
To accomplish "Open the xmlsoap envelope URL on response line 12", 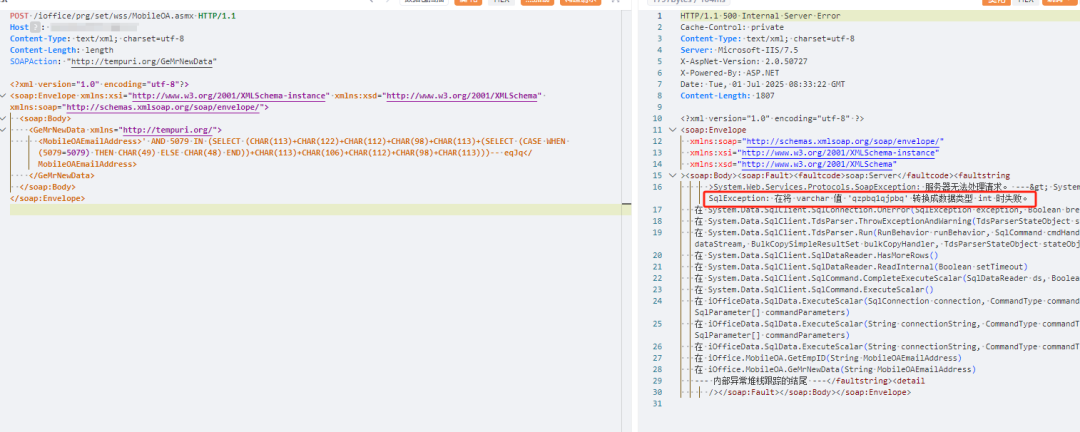I will [843, 141].
